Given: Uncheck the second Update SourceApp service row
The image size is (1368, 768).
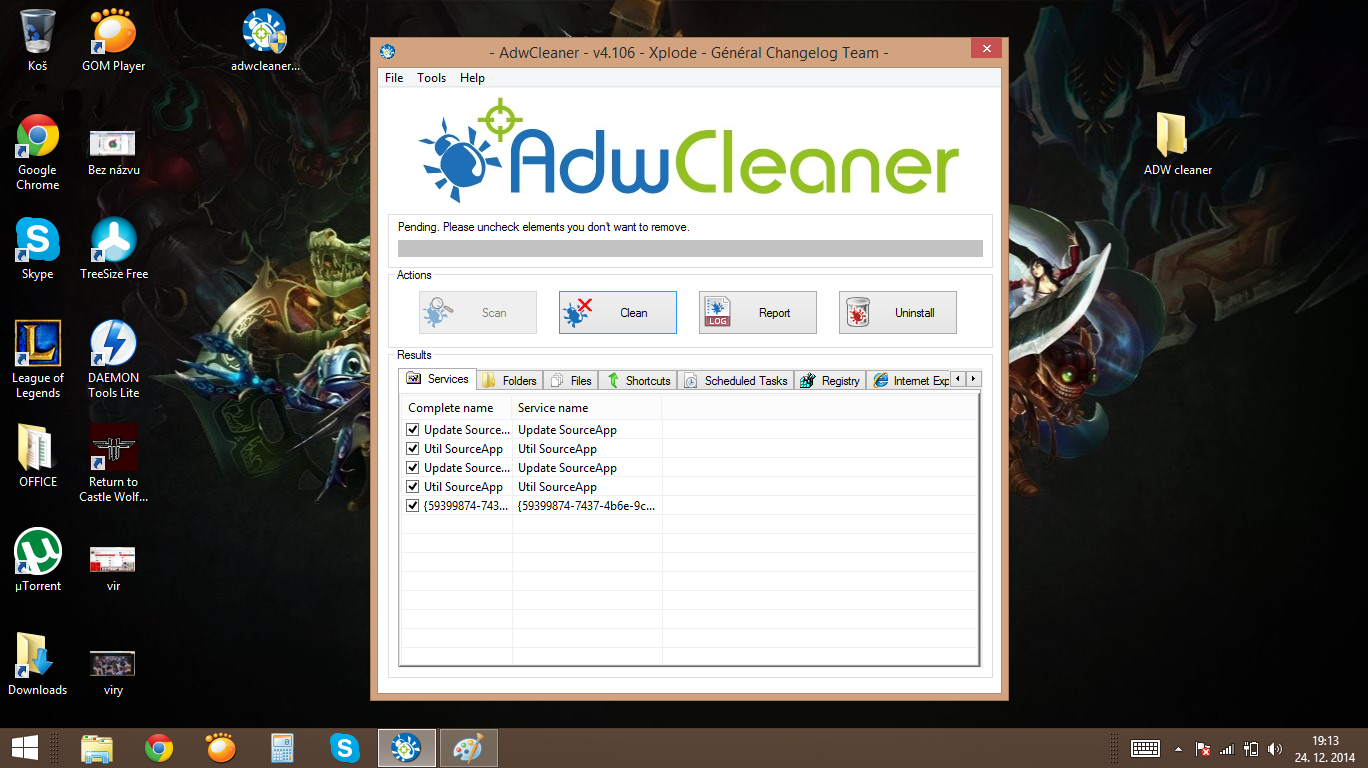Looking at the screenshot, I should pos(413,468).
